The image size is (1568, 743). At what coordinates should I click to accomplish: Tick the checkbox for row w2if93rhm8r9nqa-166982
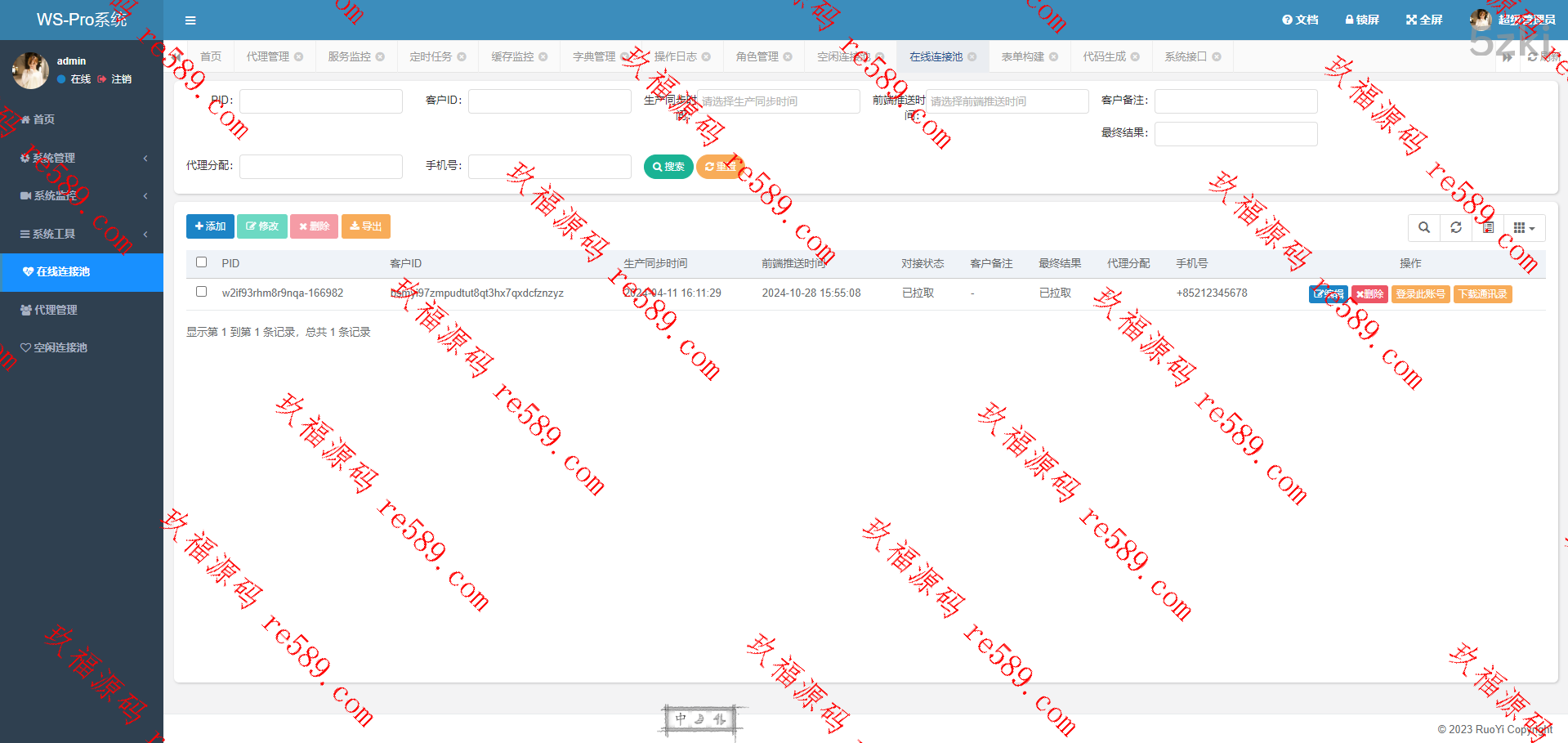point(202,292)
